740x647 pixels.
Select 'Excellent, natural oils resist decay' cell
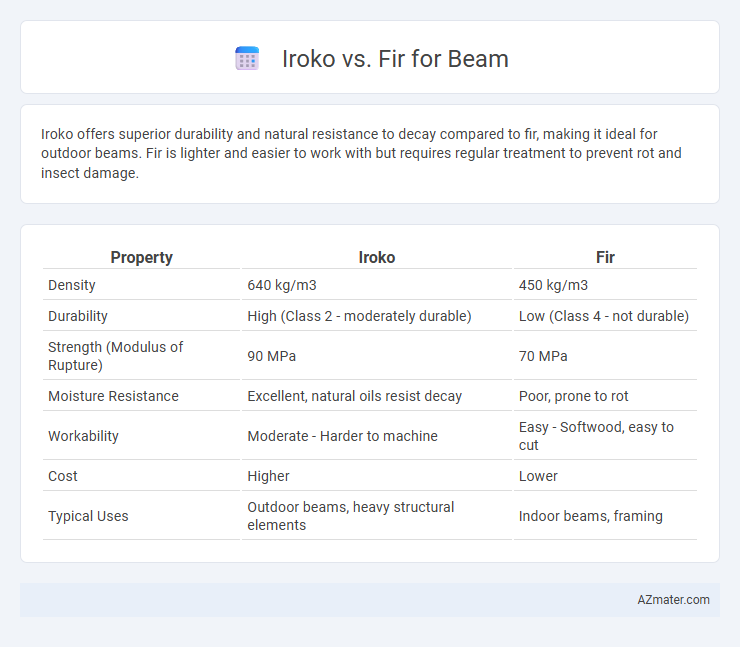[354, 396]
